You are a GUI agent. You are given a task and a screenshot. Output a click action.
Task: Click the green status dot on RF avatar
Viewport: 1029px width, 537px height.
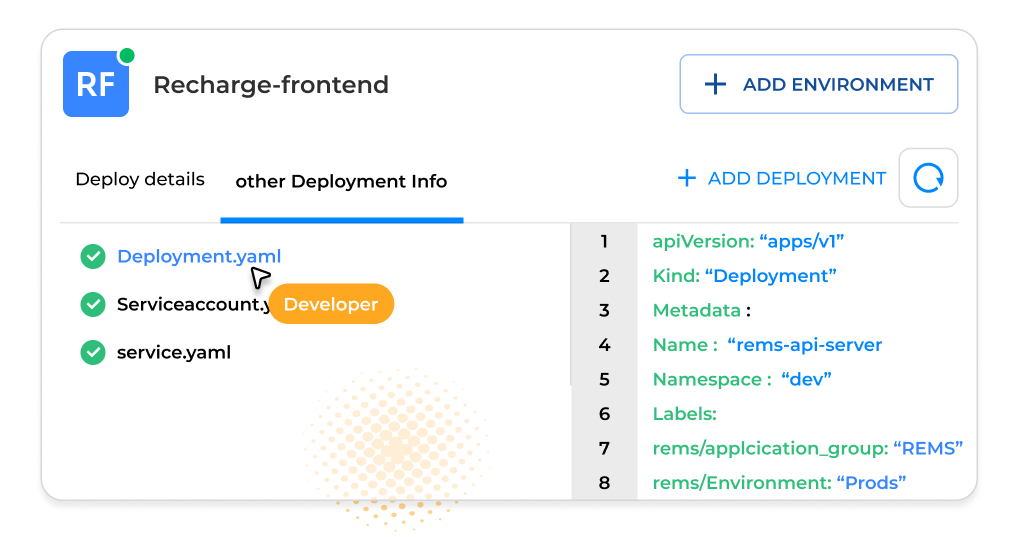pos(127,55)
